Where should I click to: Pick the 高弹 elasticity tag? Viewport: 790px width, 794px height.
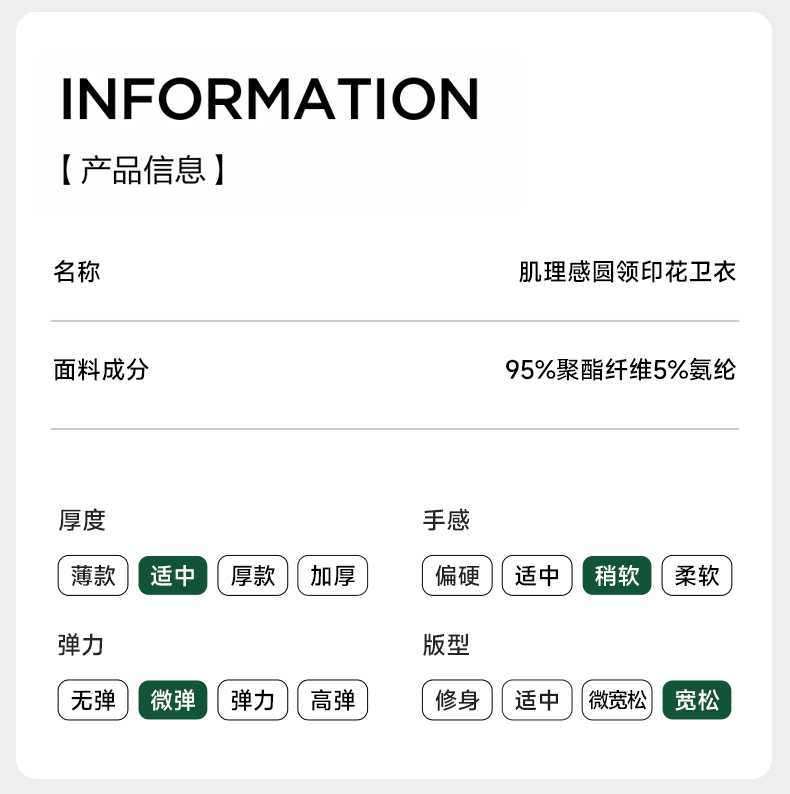333,700
